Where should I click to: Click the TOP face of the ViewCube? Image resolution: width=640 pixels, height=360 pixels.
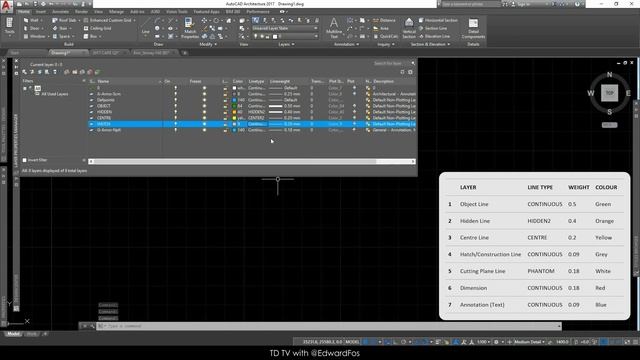coord(609,93)
